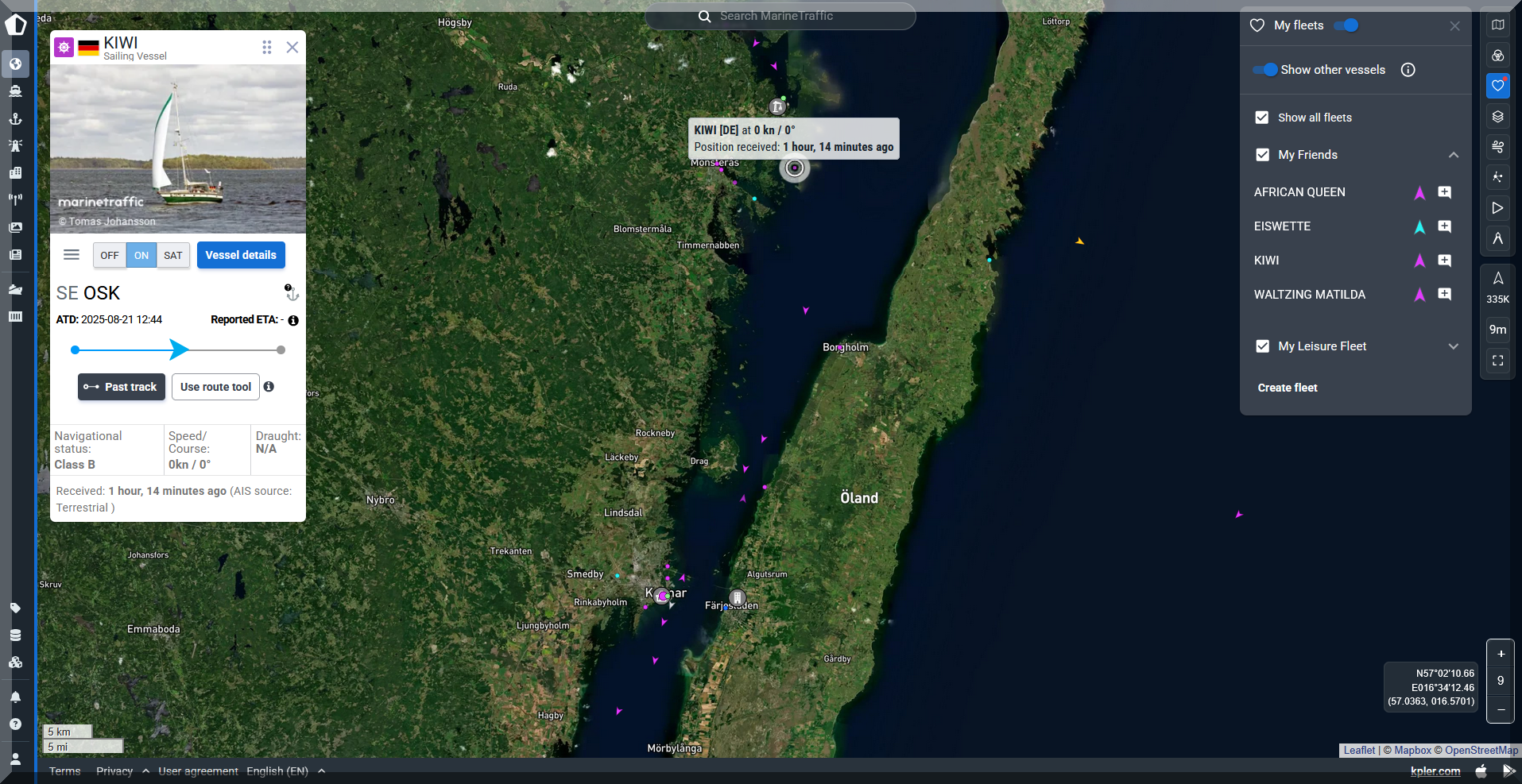The width and height of the screenshot is (1522, 784).
Task: Open the Ports anchor icon in left sidebar
Action: [x=15, y=118]
